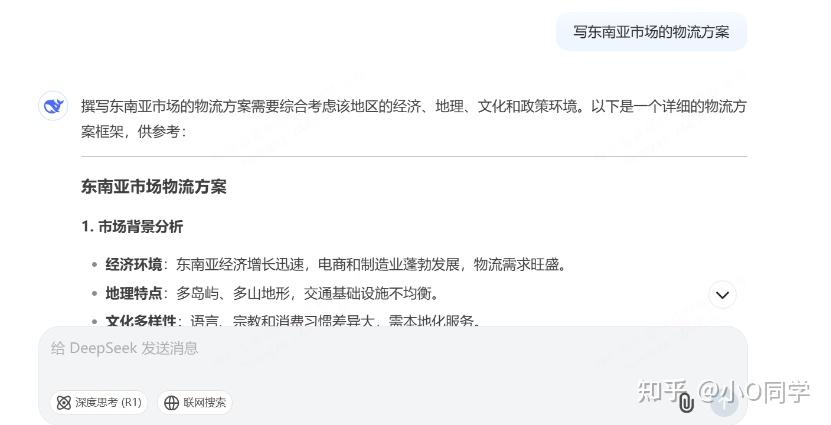Click the globe icon beside 联网搜索
831x425 pixels.
[x=171, y=403]
